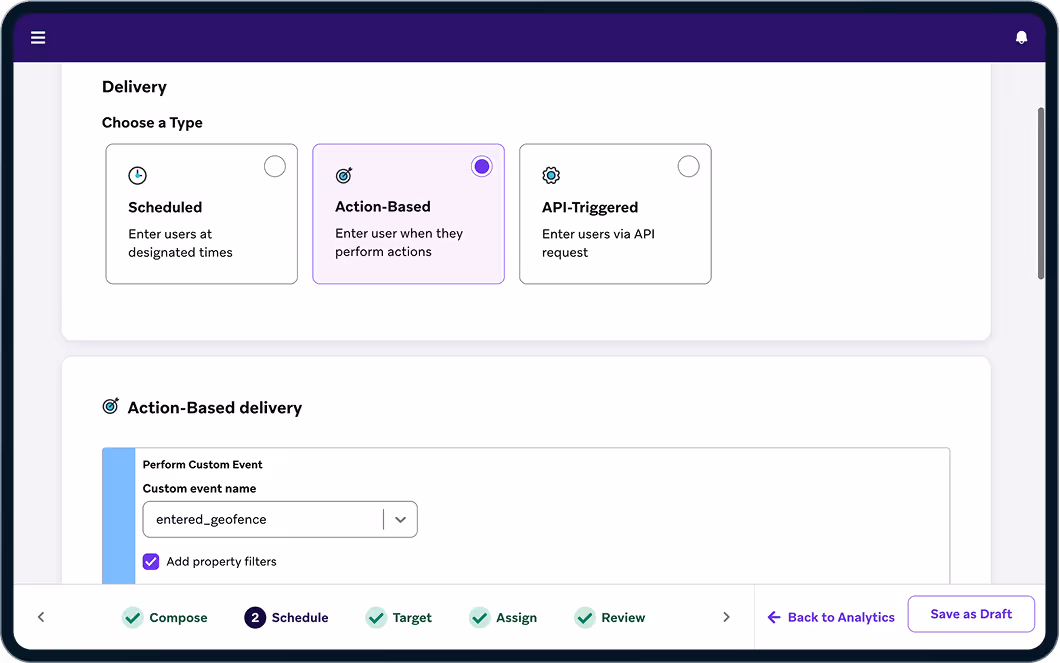Click the Add property filters label
This screenshot has width=1060, height=663.
[221, 562]
